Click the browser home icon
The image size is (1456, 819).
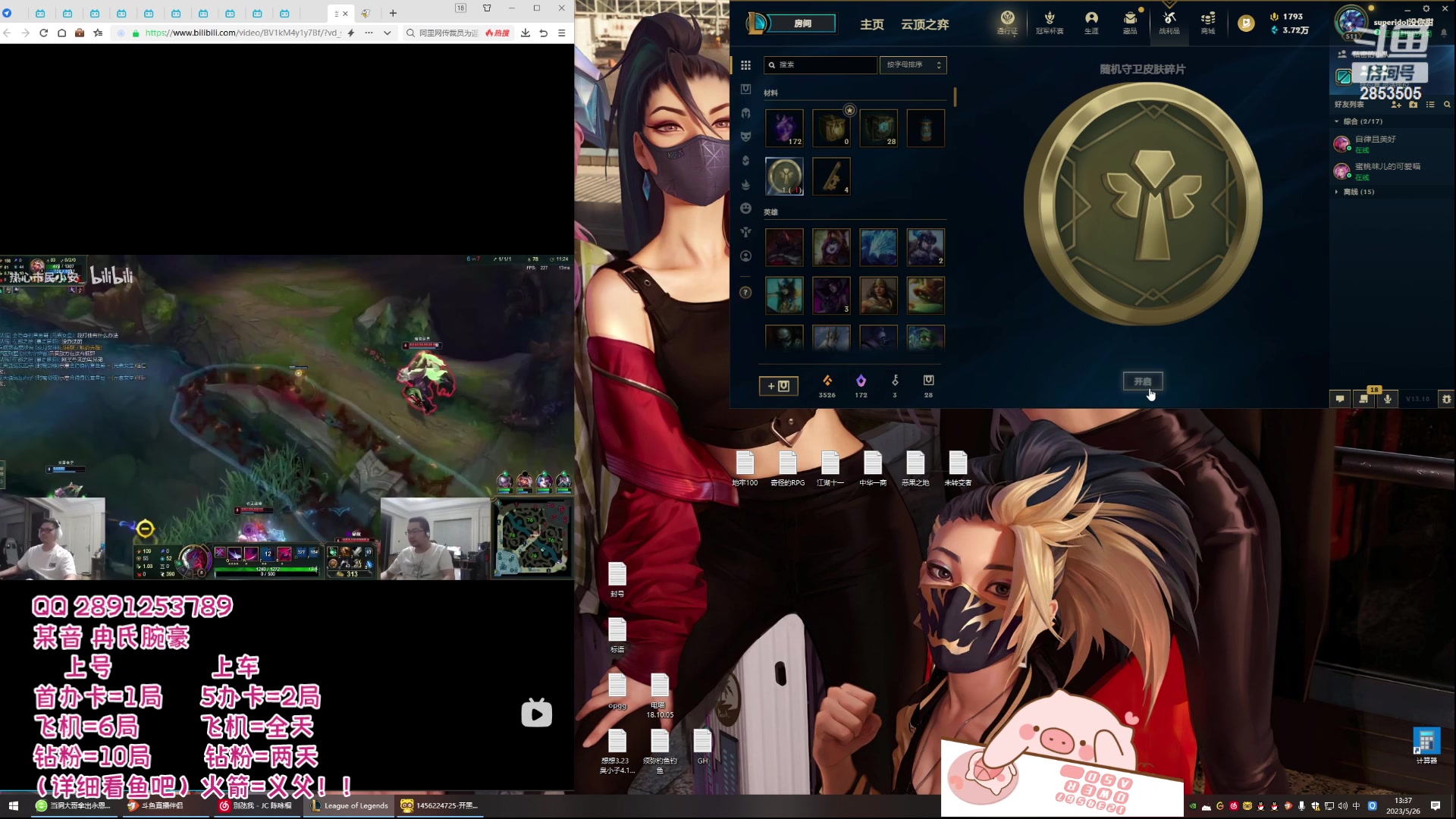click(61, 33)
